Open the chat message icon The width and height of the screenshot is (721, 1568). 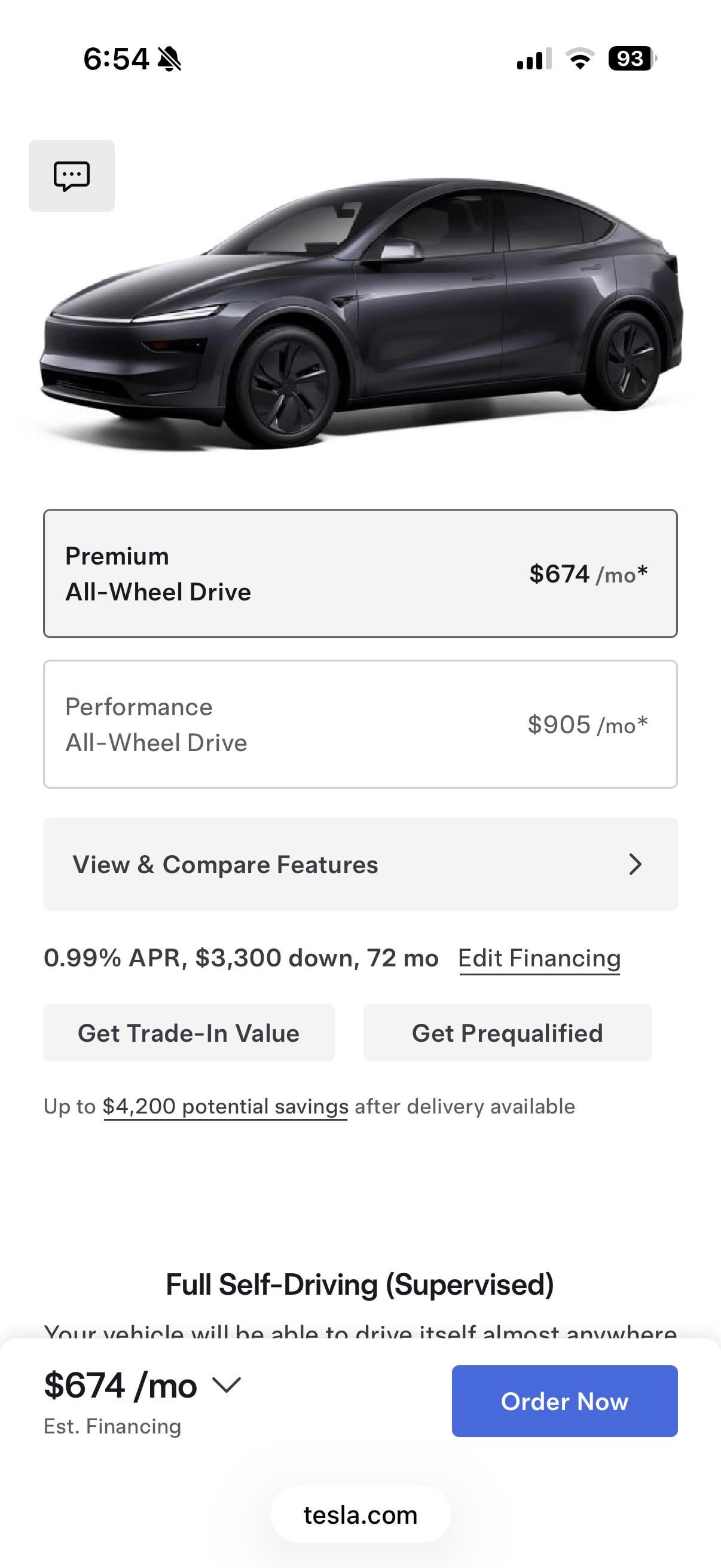(72, 176)
